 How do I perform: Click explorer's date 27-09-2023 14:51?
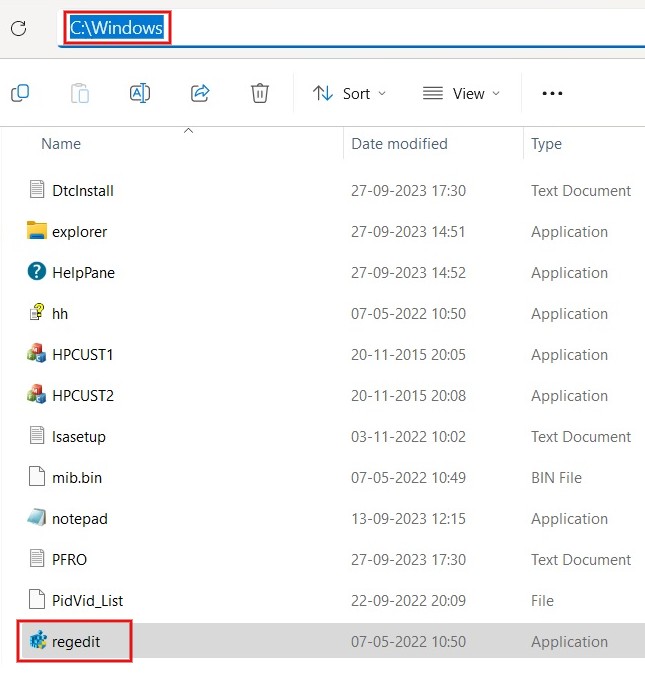click(408, 232)
